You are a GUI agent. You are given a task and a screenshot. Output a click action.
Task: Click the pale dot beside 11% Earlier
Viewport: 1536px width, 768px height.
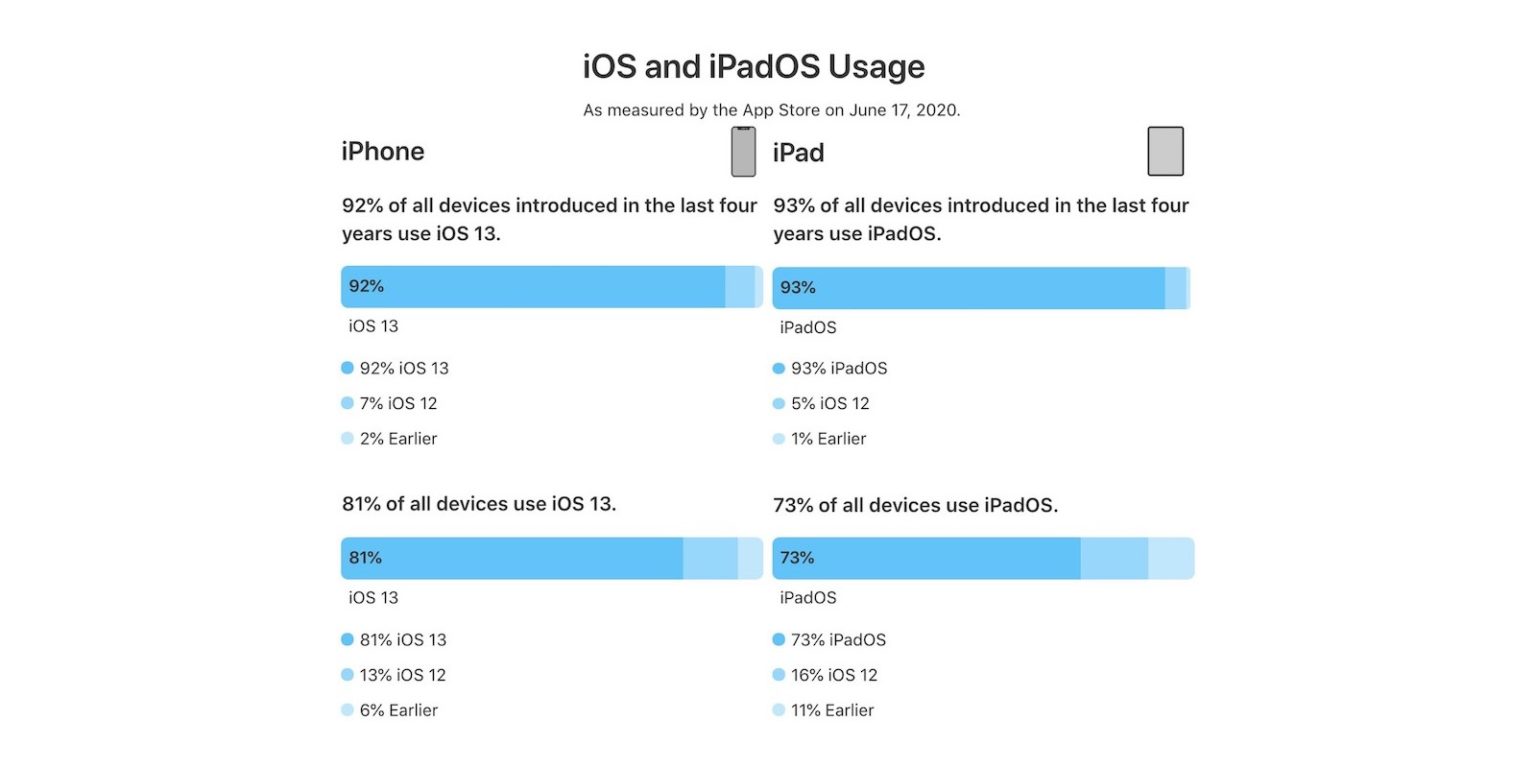(779, 710)
